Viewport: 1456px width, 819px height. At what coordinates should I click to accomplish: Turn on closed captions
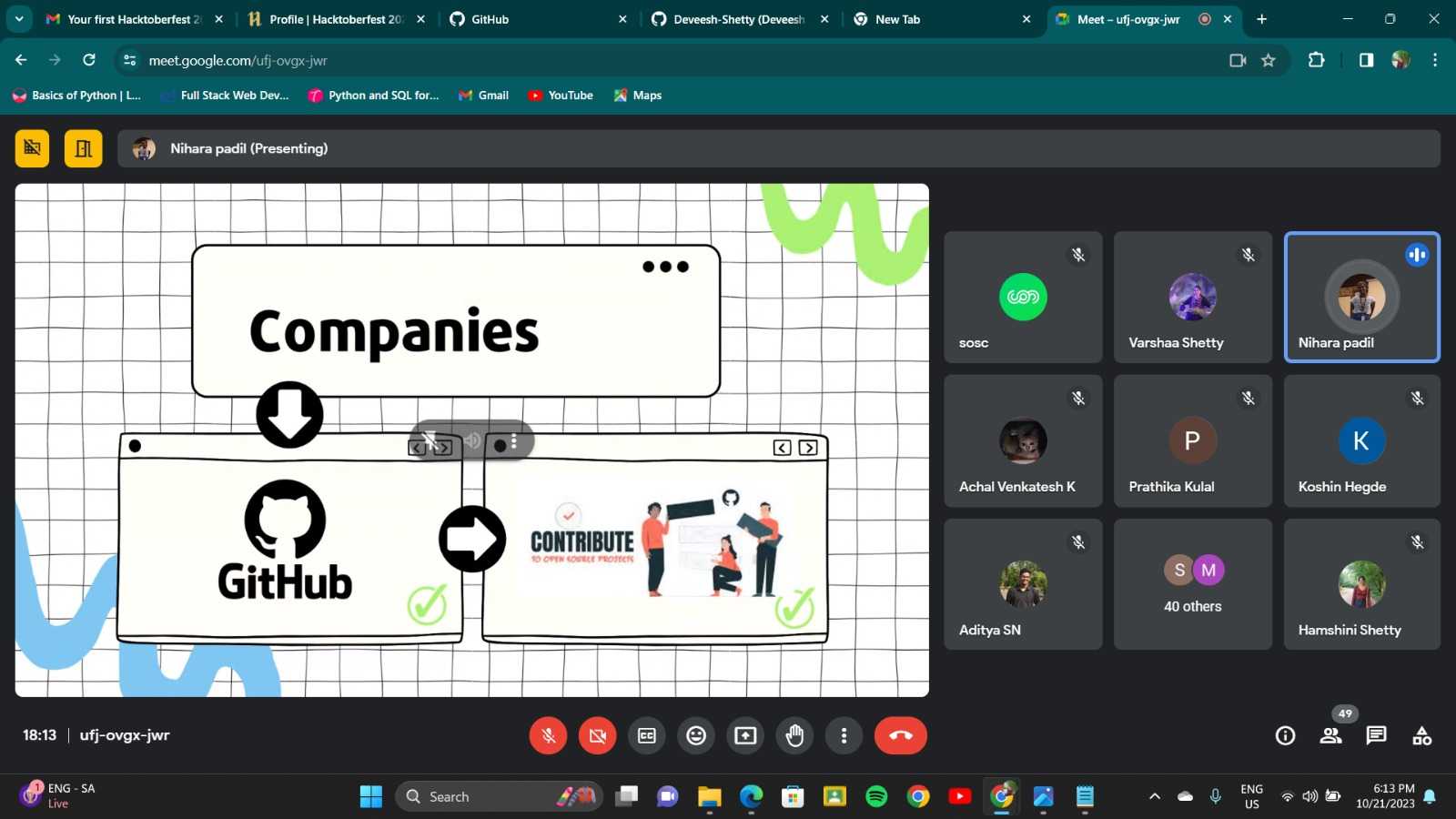(x=647, y=735)
